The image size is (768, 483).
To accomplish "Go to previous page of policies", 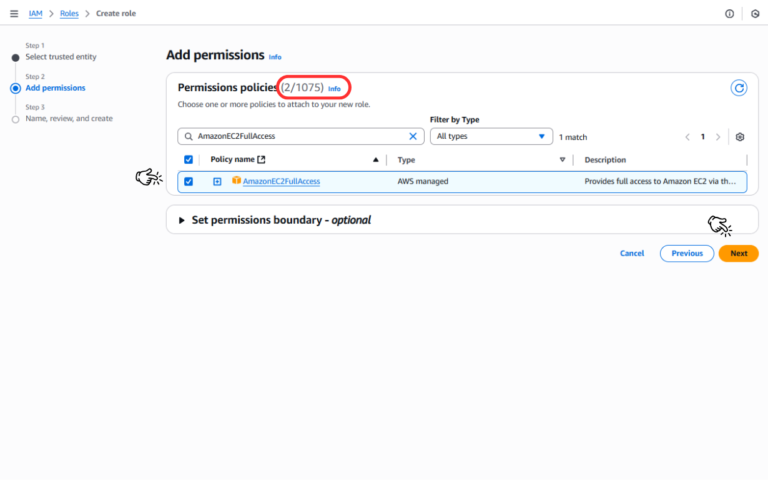I will pyautogui.click(x=687, y=137).
